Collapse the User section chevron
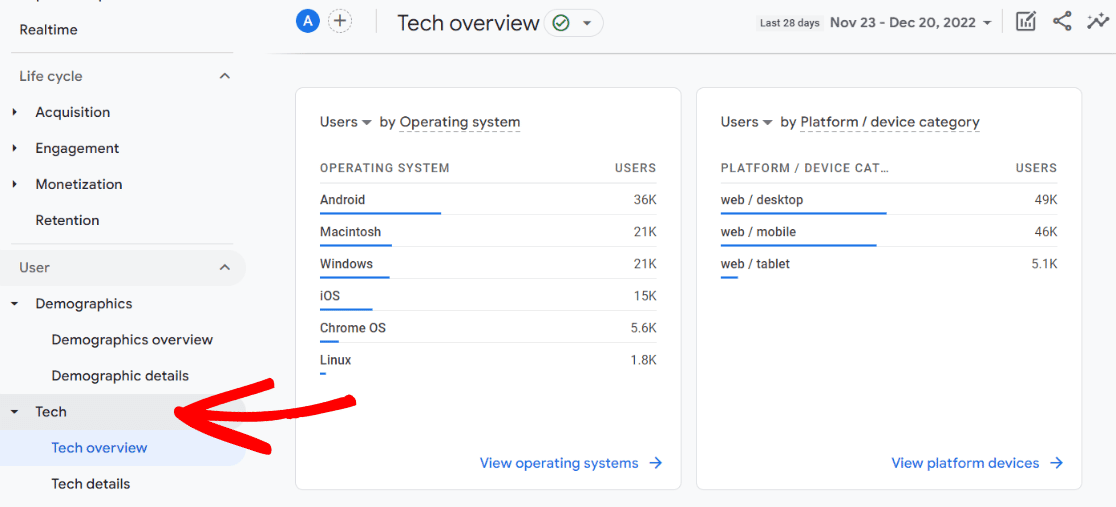The height and width of the screenshot is (507, 1116). point(225,267)
